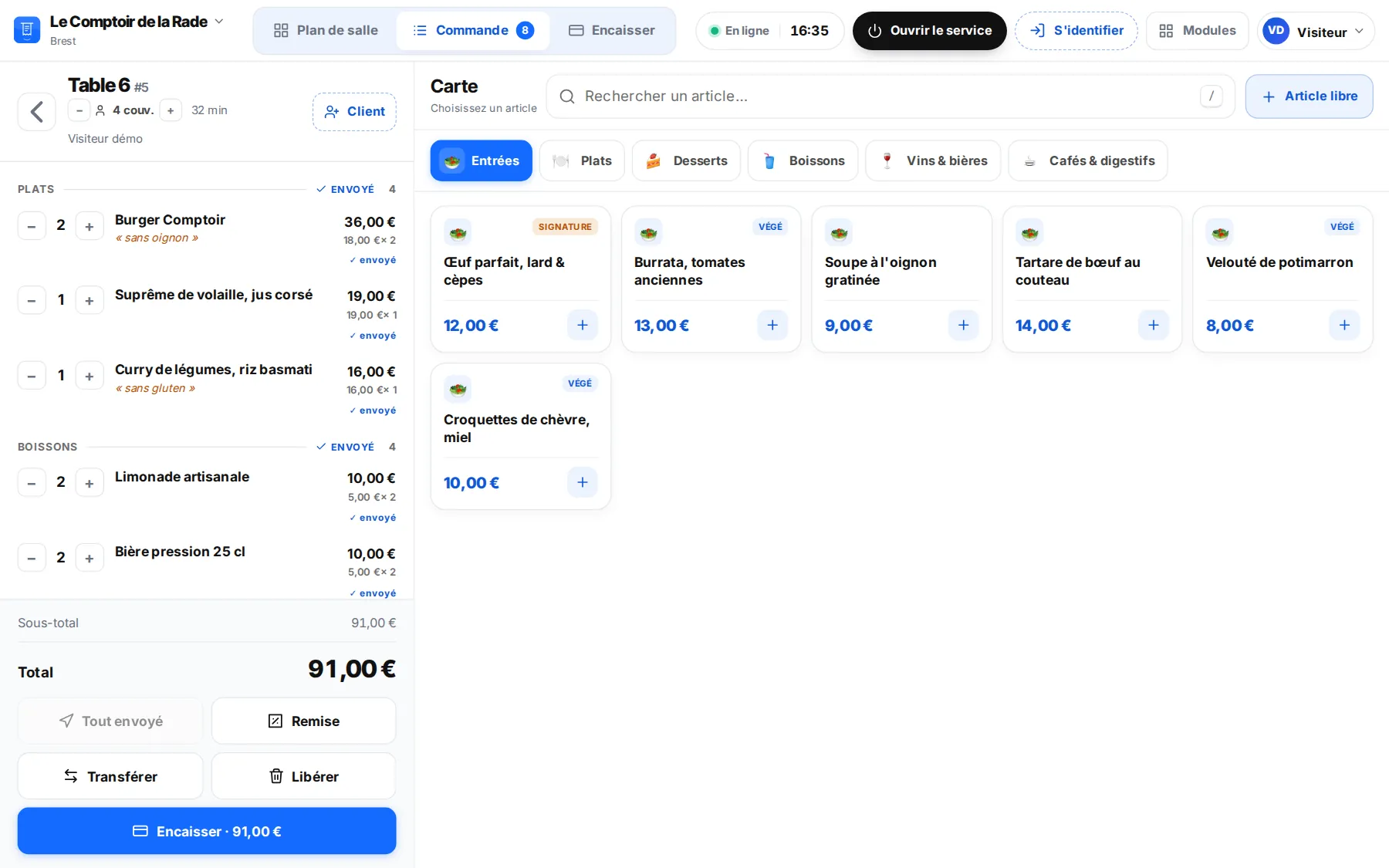Click S'identifier button
This screenshot has width=1389, height=868.
(x=1076, y=31)
